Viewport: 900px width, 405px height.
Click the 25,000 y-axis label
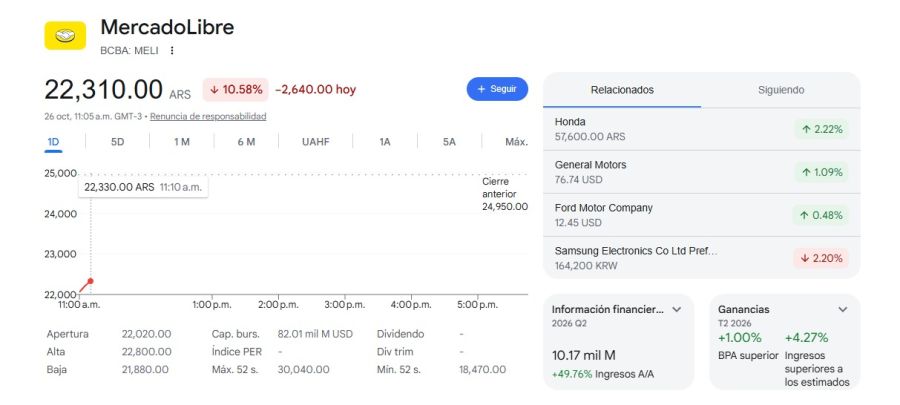(60, 173)
